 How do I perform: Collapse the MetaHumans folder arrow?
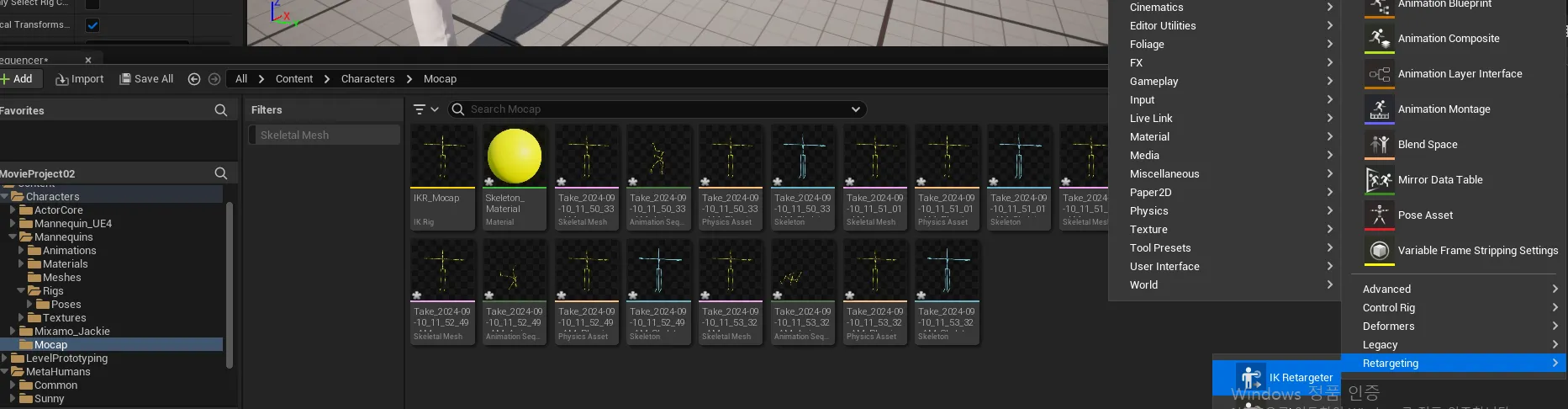(5, 371)
